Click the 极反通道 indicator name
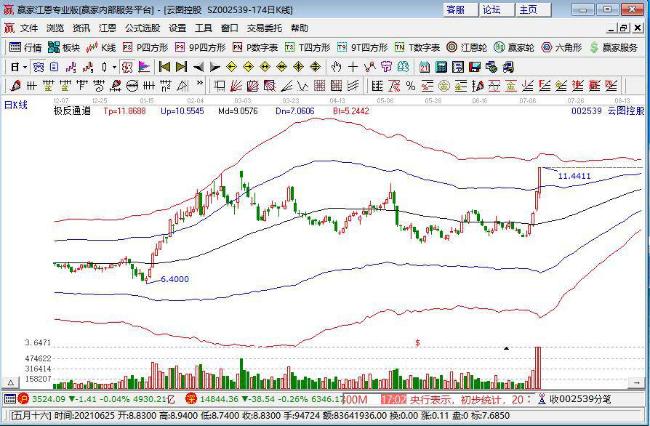The width and height of the screenshot is (650, 426). click(x=72, y=111)
